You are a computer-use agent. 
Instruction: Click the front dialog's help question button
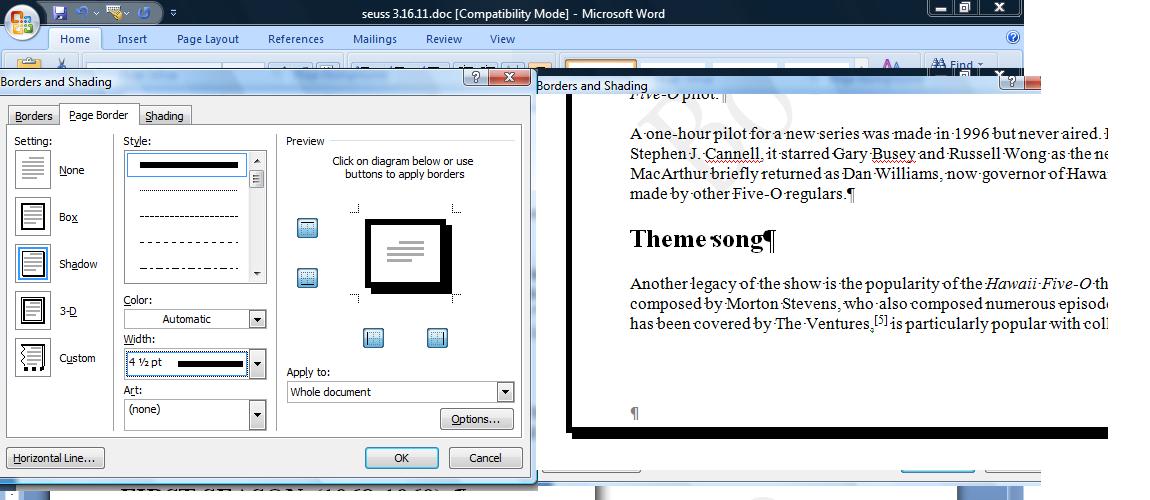[475, 78]
